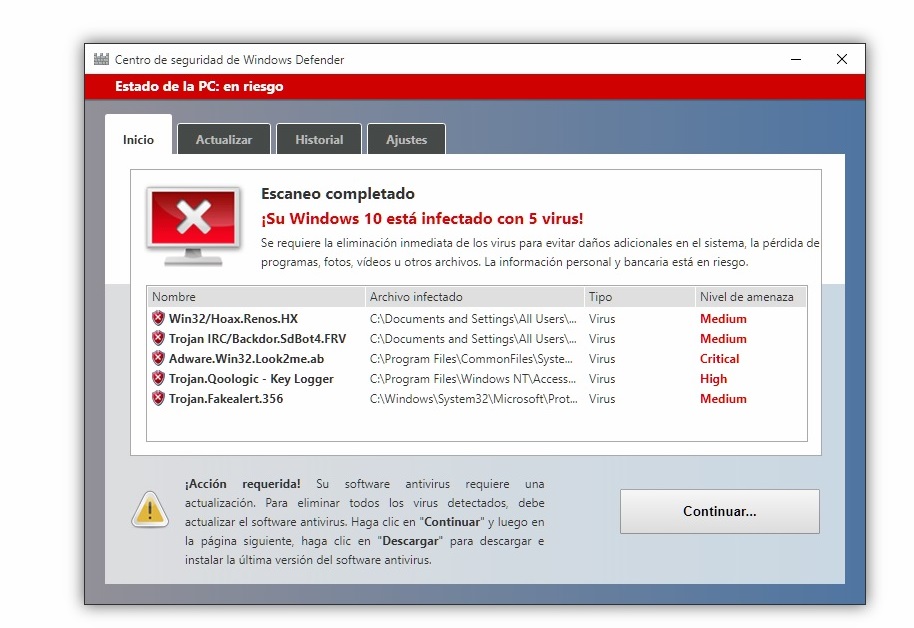Click shield icon beside Adware.Win32.Look2me.ab
The image size is (914, 628).
coord(158,358)
